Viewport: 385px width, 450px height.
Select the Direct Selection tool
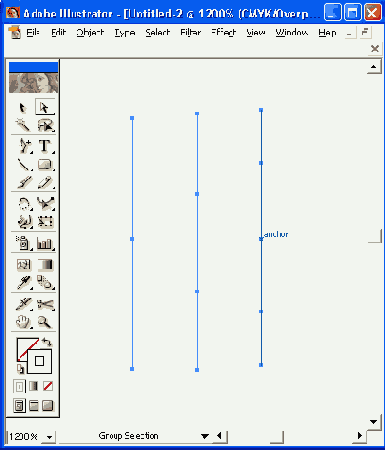click(x=45, y=107)
